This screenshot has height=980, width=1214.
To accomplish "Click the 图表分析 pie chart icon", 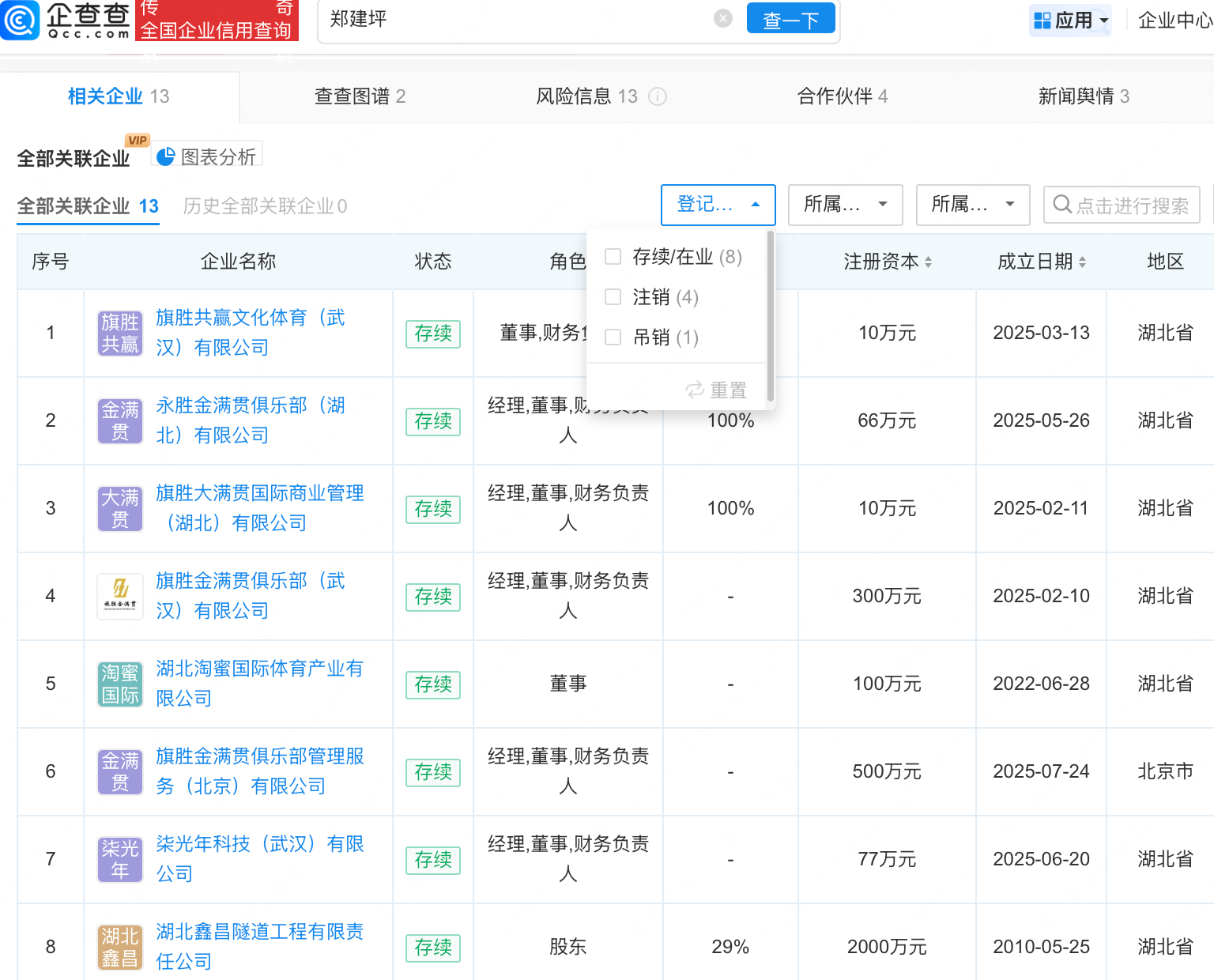I will point(166,157).
